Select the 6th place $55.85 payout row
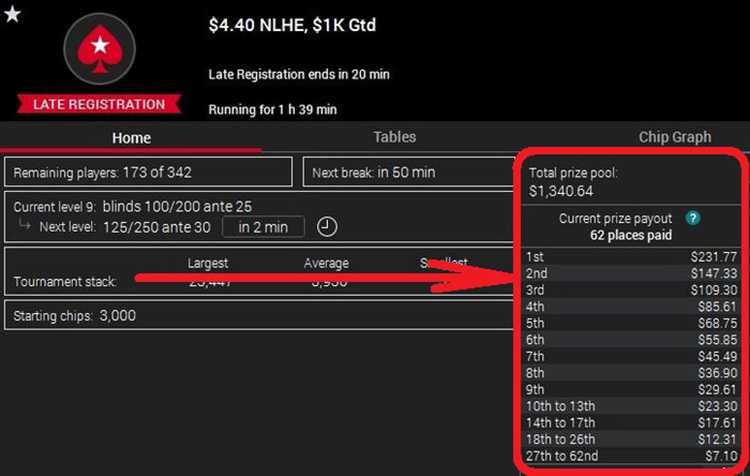The image size is (750, 476). [x=631, y=340]
